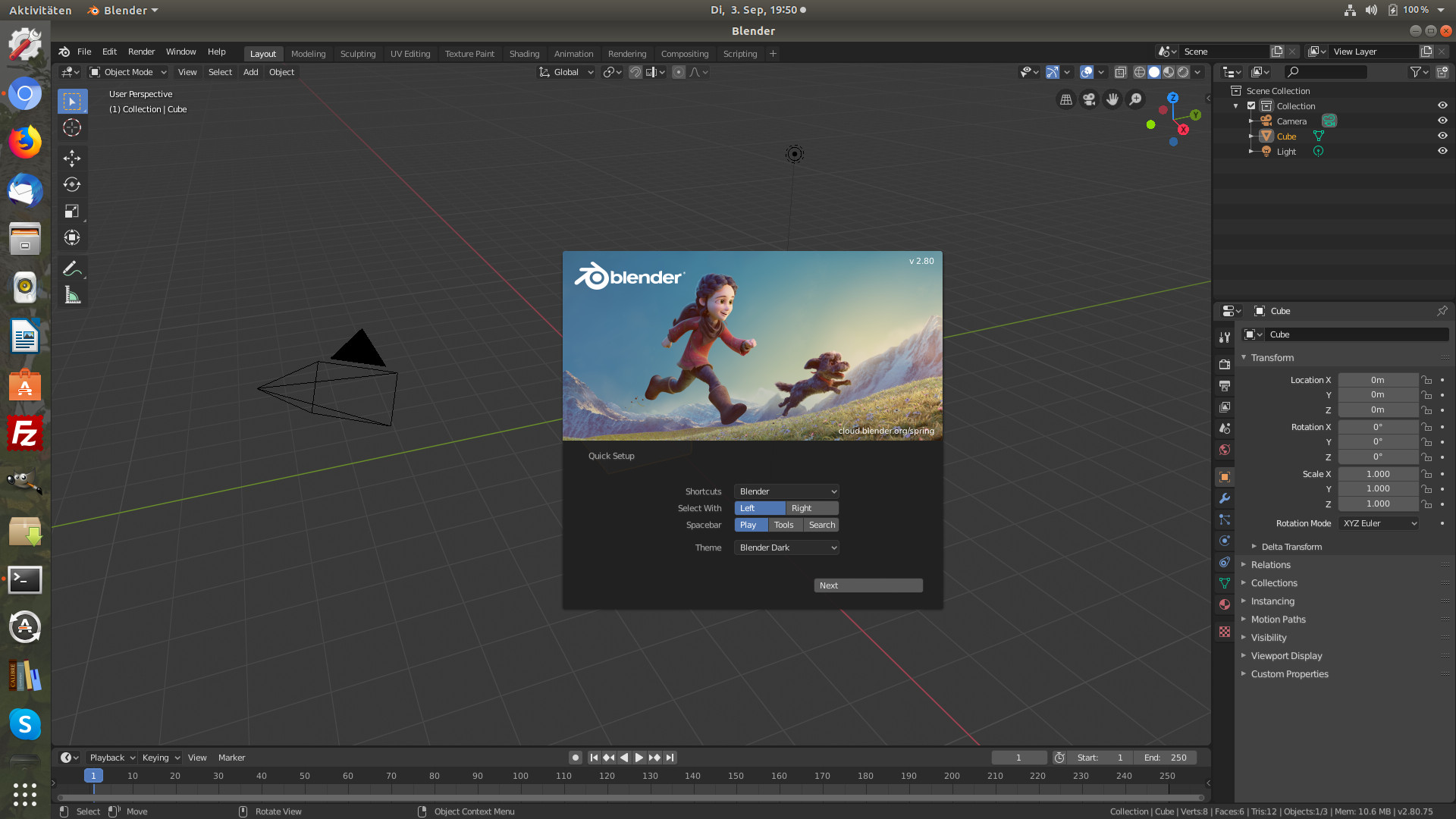
Task: Click the timeline End frame field
Action: (x=1166, y=758)
